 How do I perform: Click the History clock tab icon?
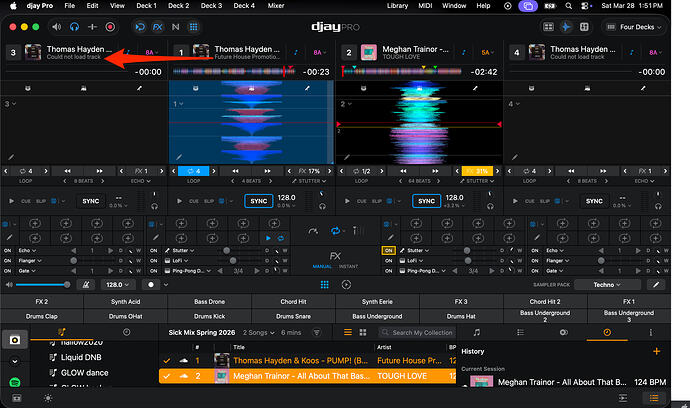click(607, 332)
